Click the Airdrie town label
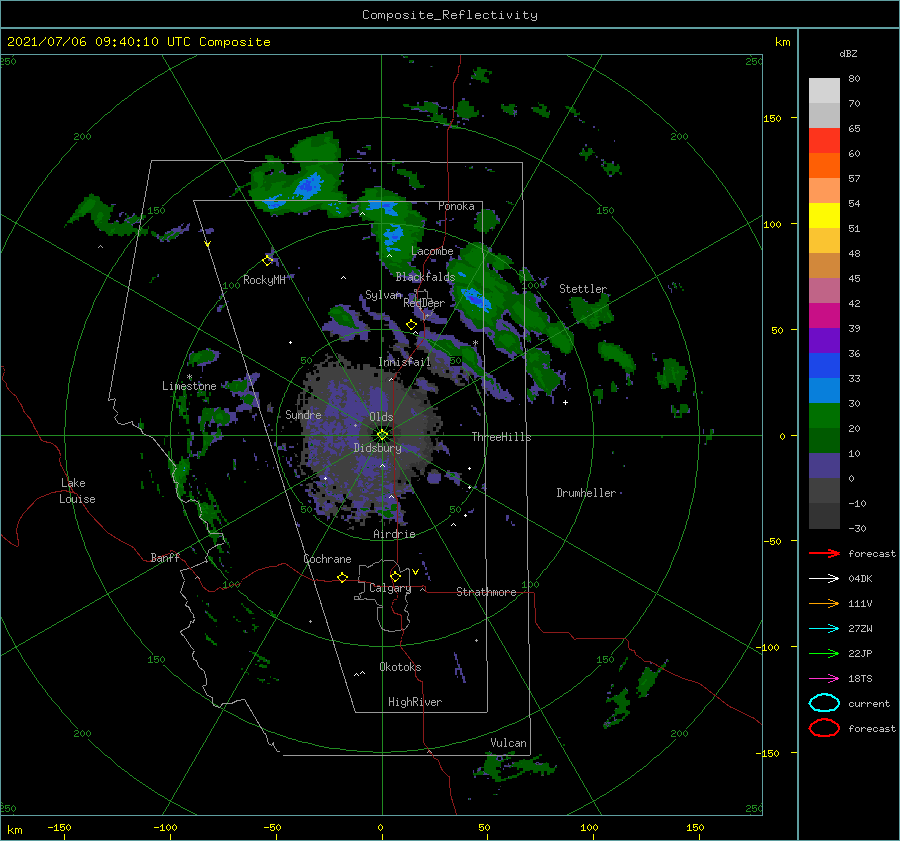 [x=394, y=534]
